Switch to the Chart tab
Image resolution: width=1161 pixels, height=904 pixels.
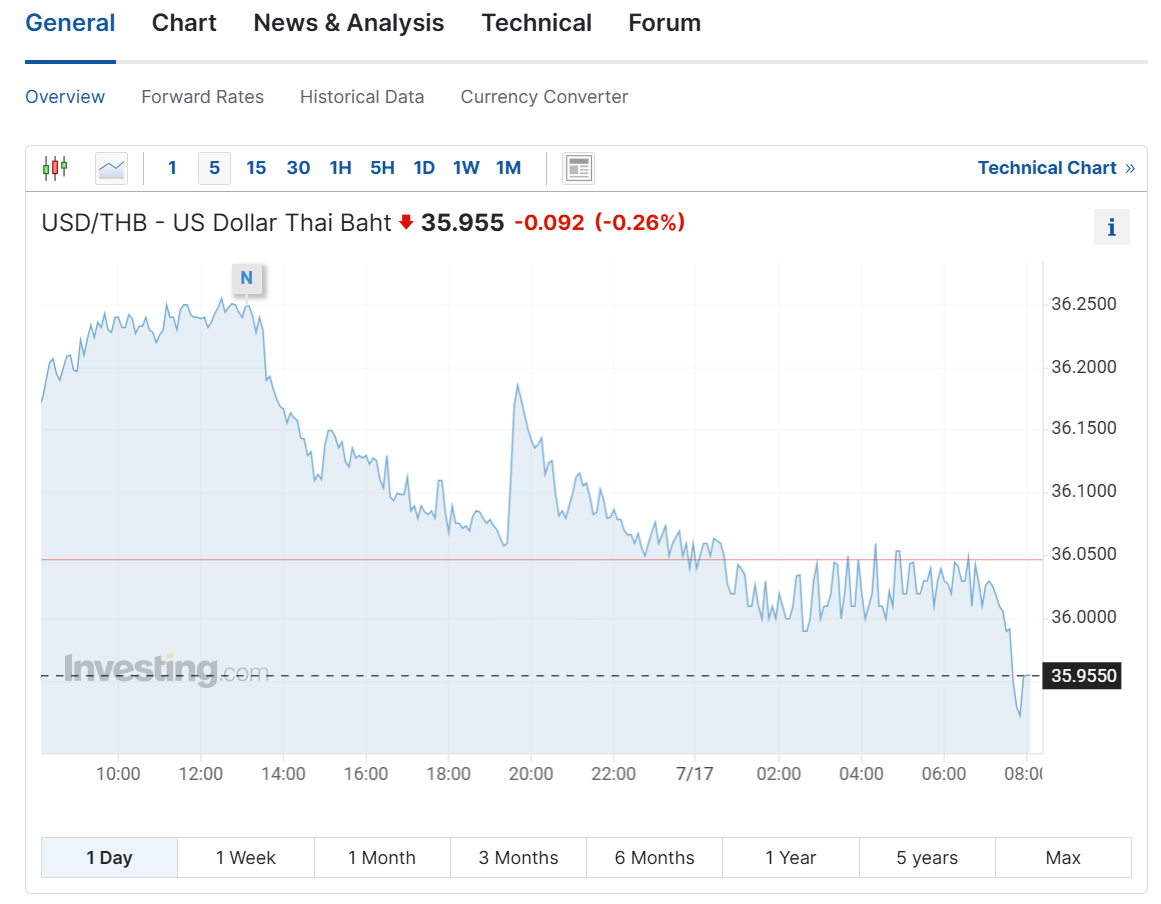[184, 23]
